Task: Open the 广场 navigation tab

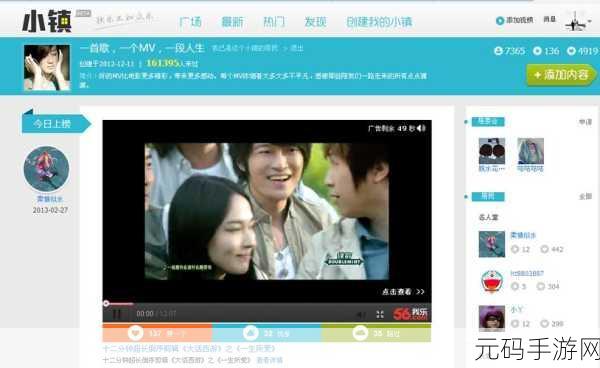Action: point(190,22)
